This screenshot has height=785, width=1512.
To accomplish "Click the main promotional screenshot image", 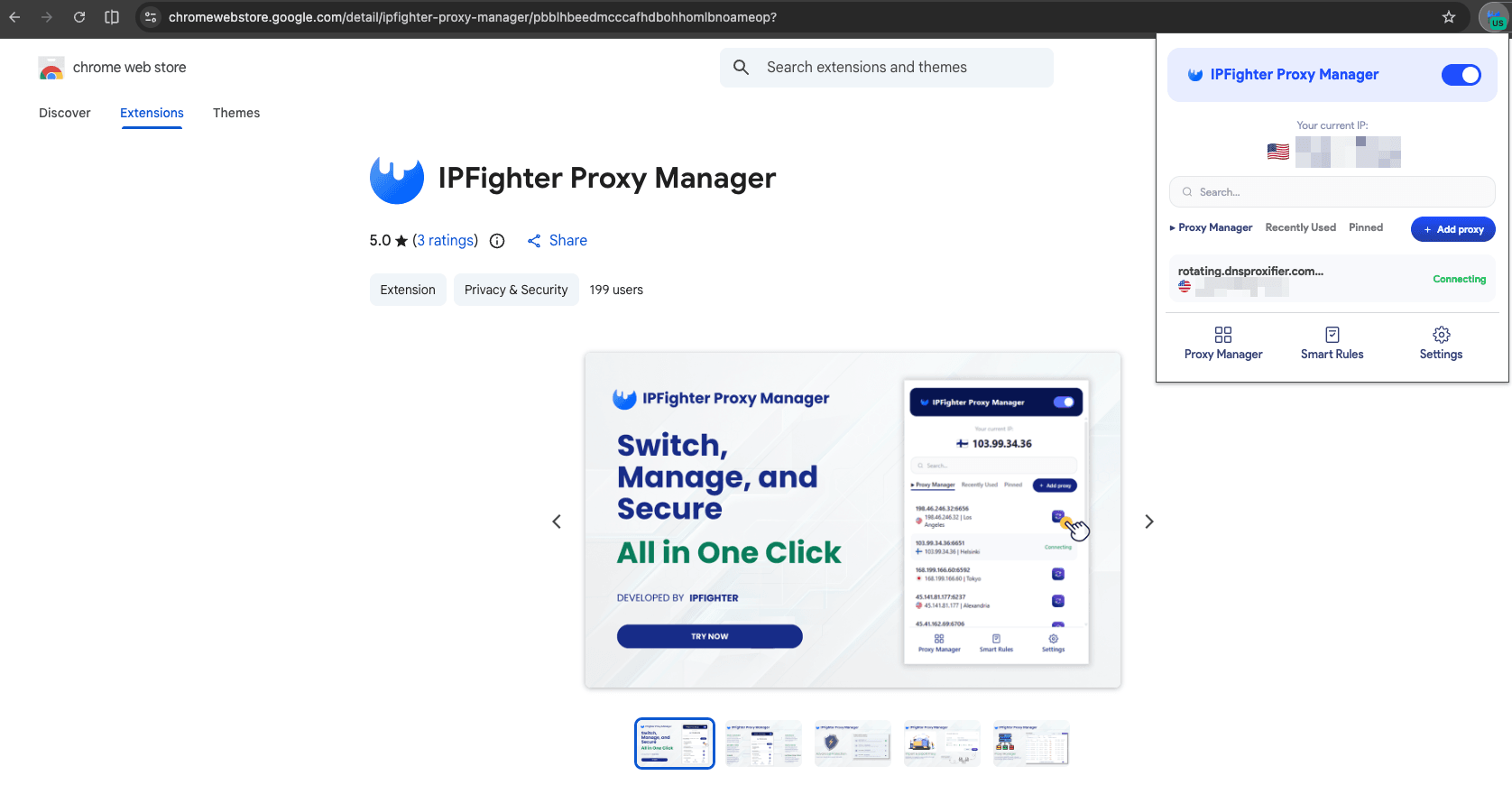I will [x=853, y=521].
